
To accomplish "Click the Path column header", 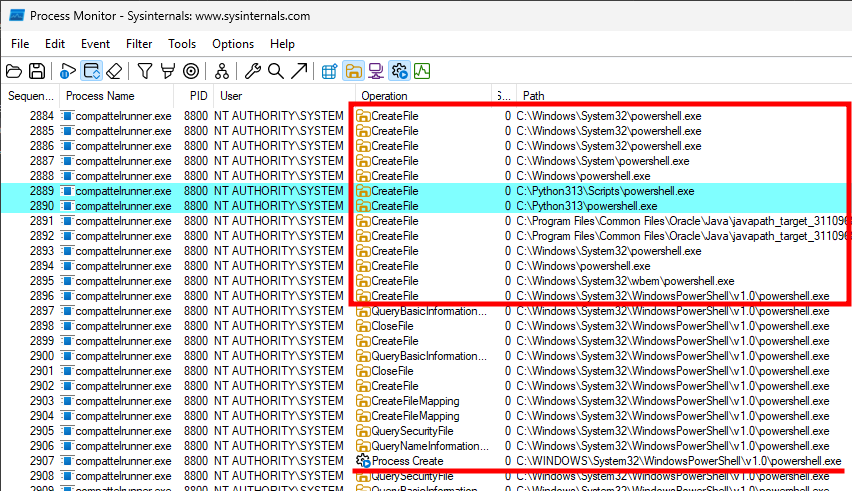I will point(684,96).
